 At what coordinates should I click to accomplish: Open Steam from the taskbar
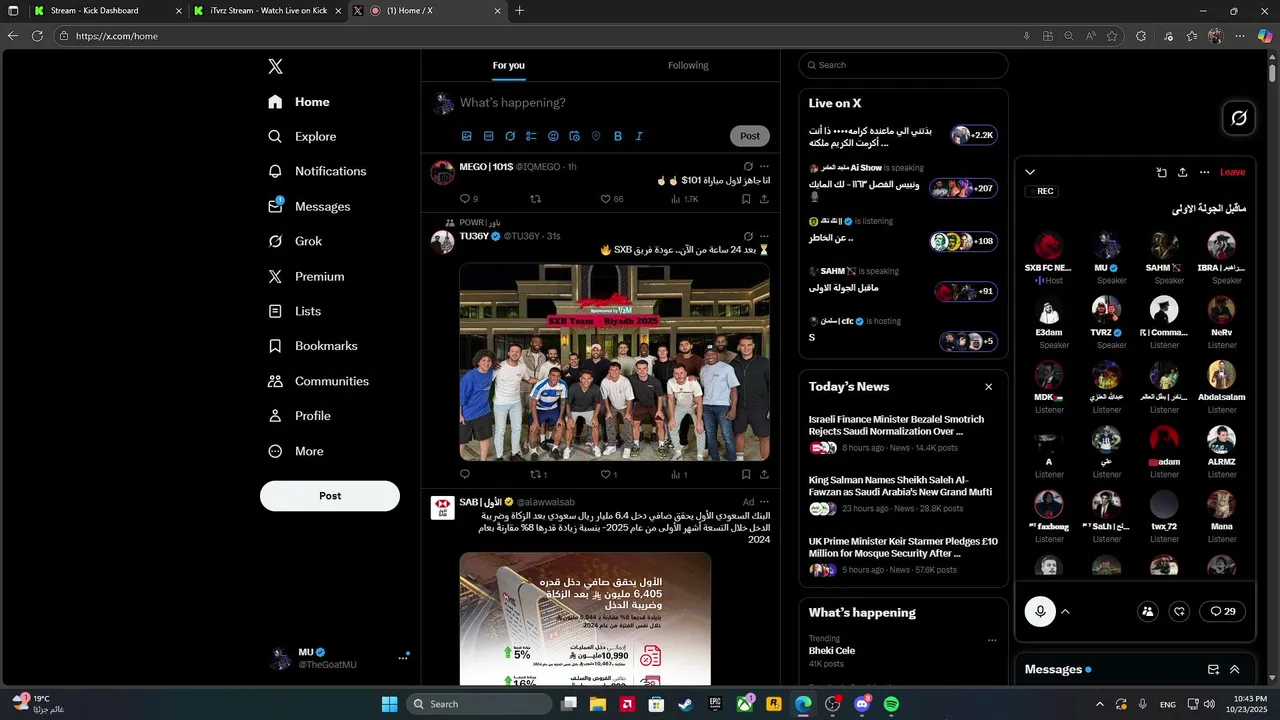click(685, 704)
